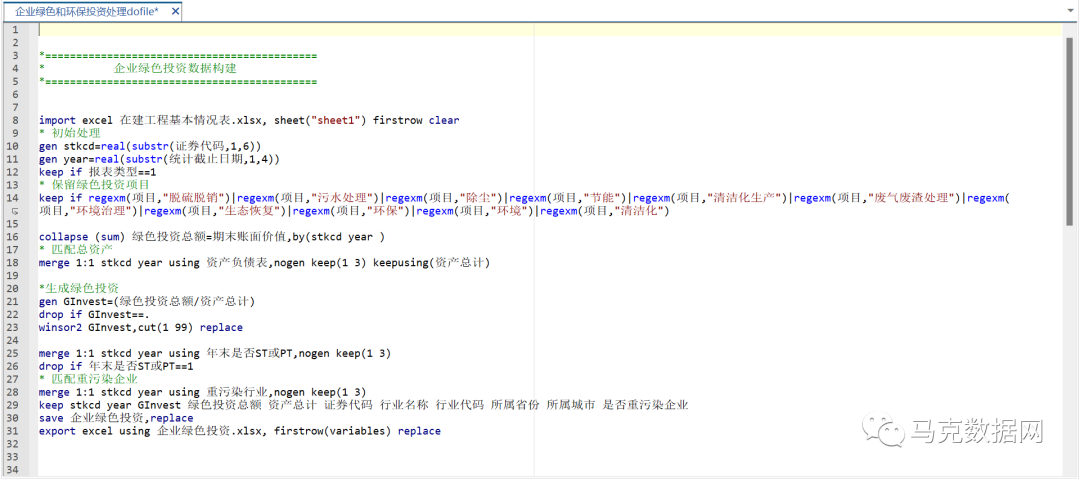Viewport: 1080px width, 479px height.
Task: Click line number 16 in the margin
Action: tap(13, 237)
